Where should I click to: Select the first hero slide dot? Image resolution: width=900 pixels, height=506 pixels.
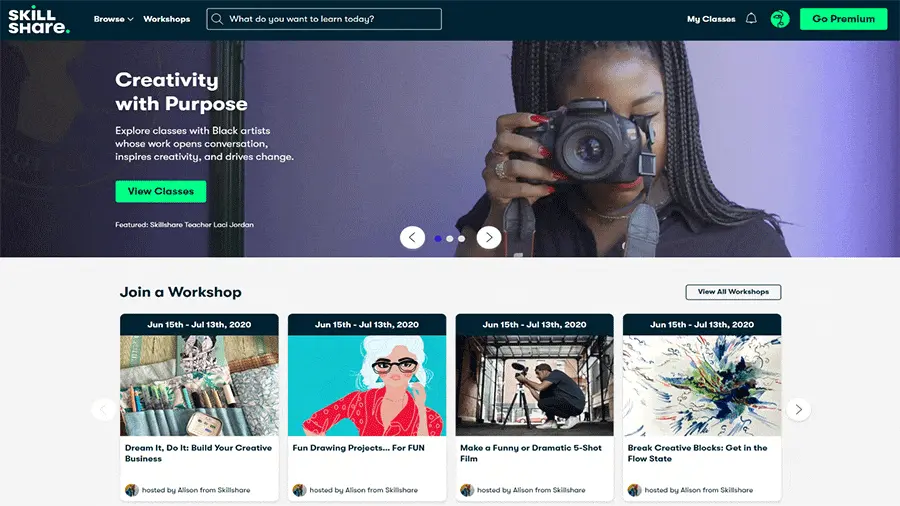click(x=438, y=238)
